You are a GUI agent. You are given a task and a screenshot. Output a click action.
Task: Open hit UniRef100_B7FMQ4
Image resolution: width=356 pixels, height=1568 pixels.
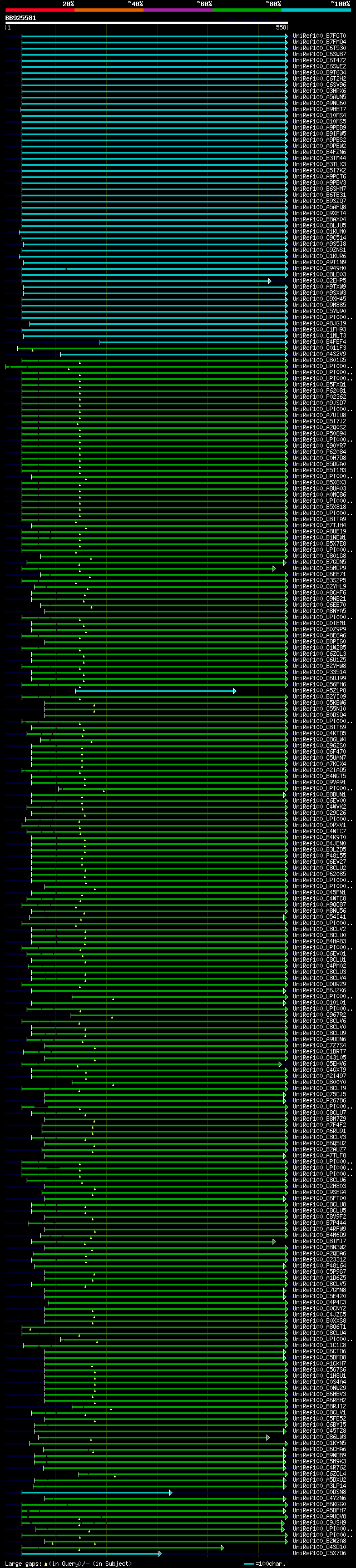tap(319, 42)
